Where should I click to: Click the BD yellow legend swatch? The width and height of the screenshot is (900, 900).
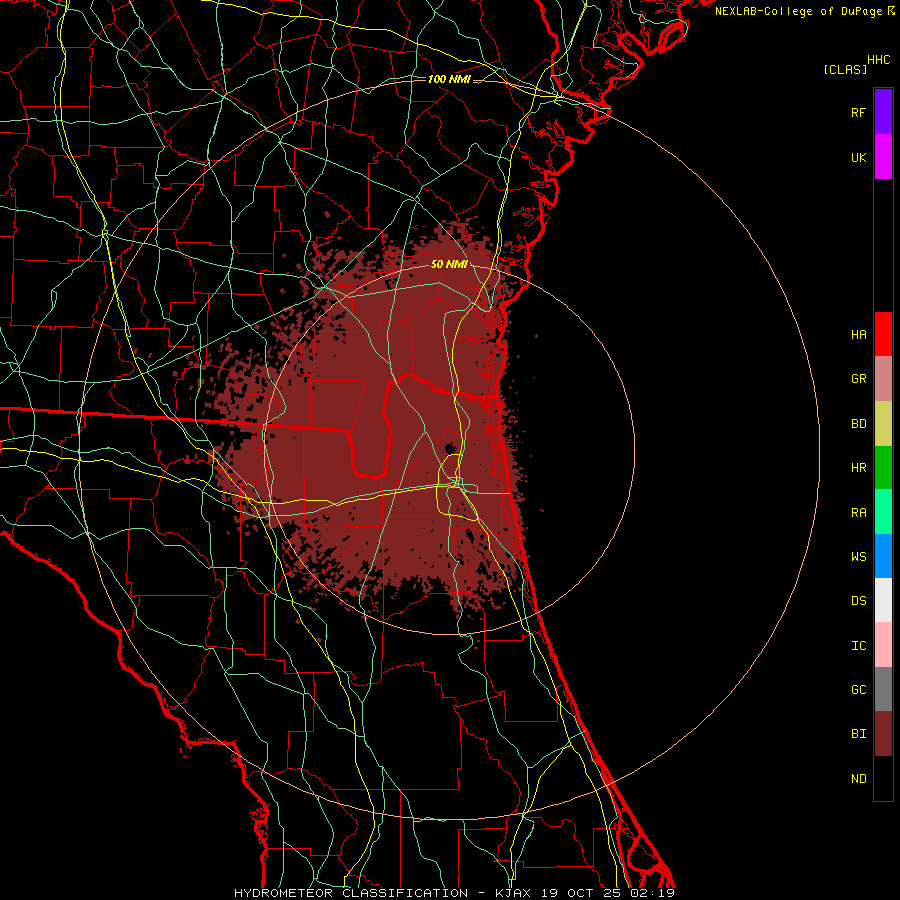883,424
